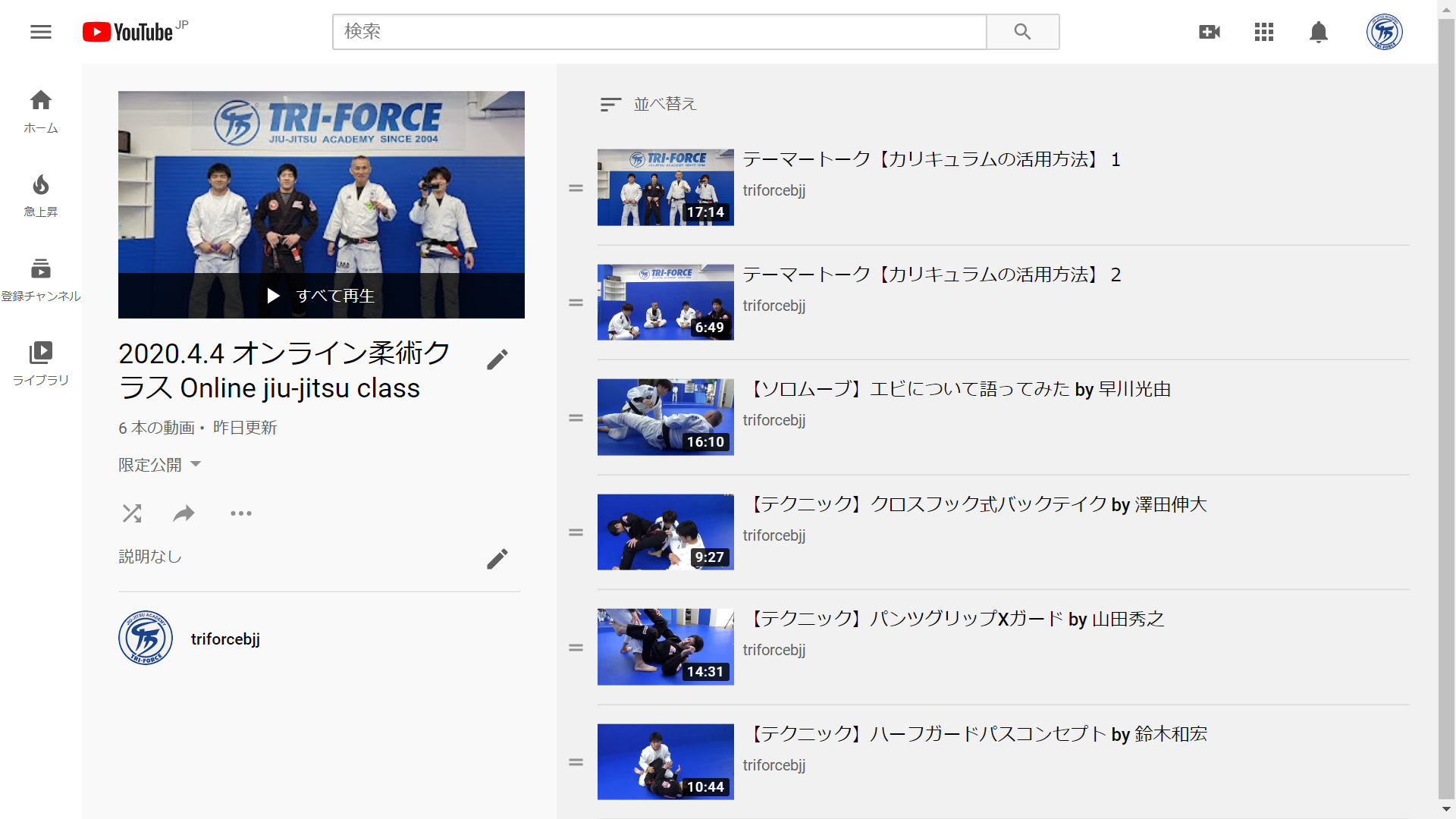
Task: Open Subscriptions (登録チャンネル) in sidebar
Action: (x=41, y=280)
